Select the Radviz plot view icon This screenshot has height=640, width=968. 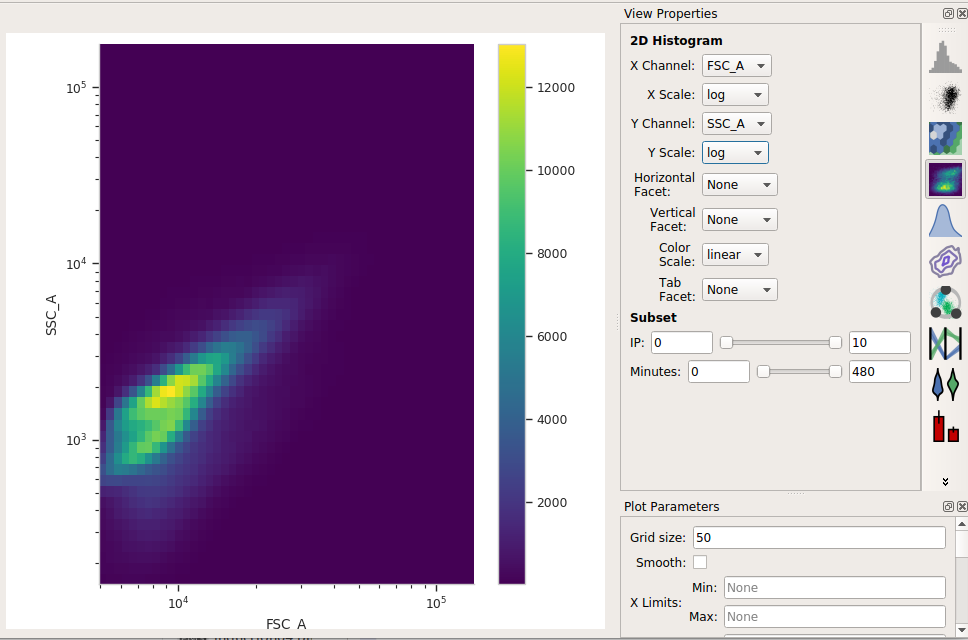(945, 302)
